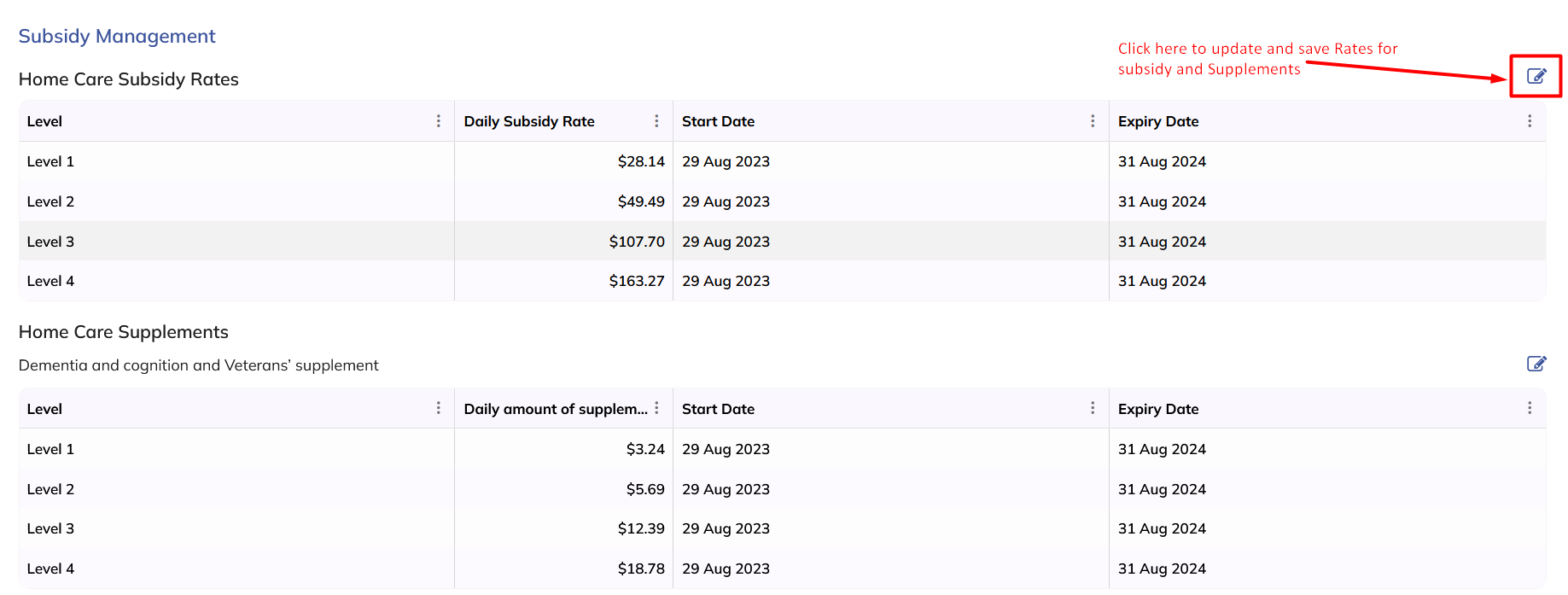Image resolution: width=1568 pixels, height=595 pixels.
Task: Click the $5.69 Level 2 supplement amount
Action: coord(644,489)
